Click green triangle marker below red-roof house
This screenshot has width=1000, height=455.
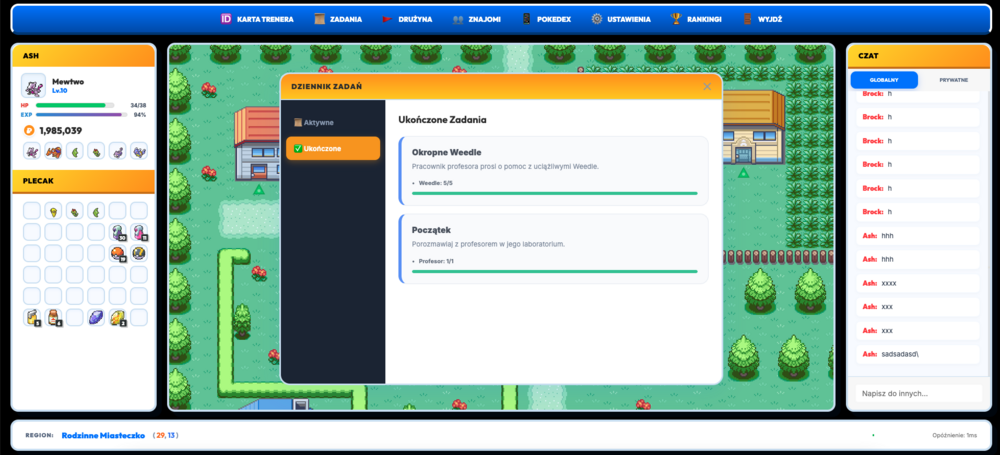(x=258, y=190)
